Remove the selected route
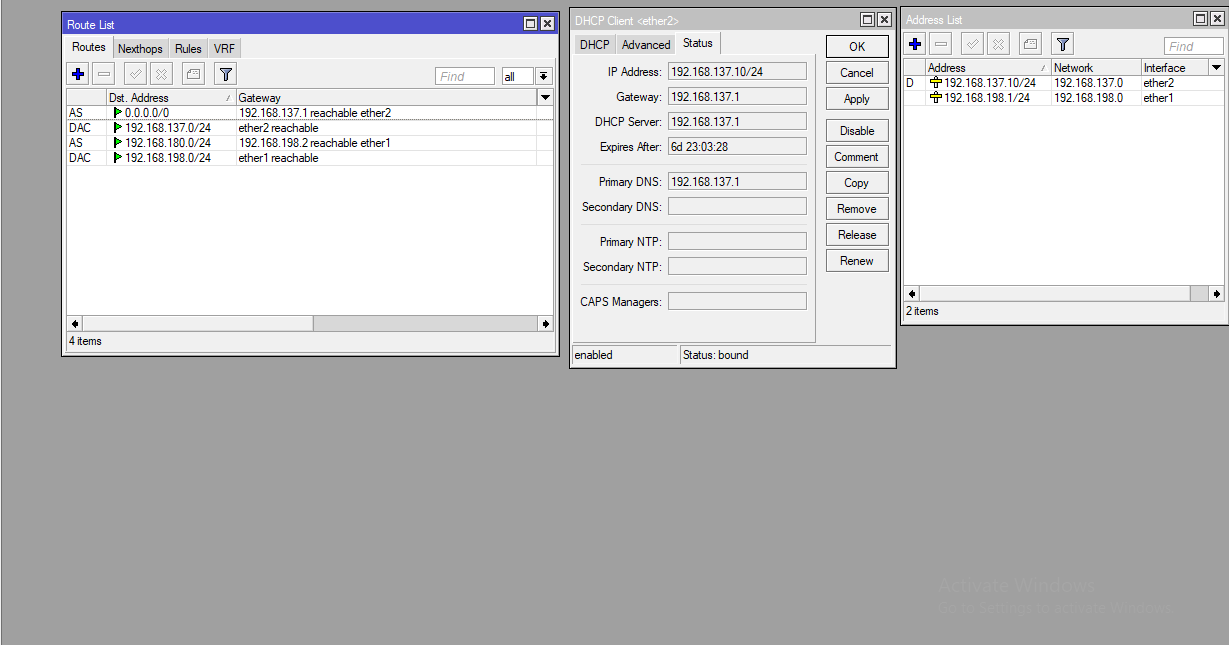The width and height of the screenshot is (1229, 645). [104, 74]
